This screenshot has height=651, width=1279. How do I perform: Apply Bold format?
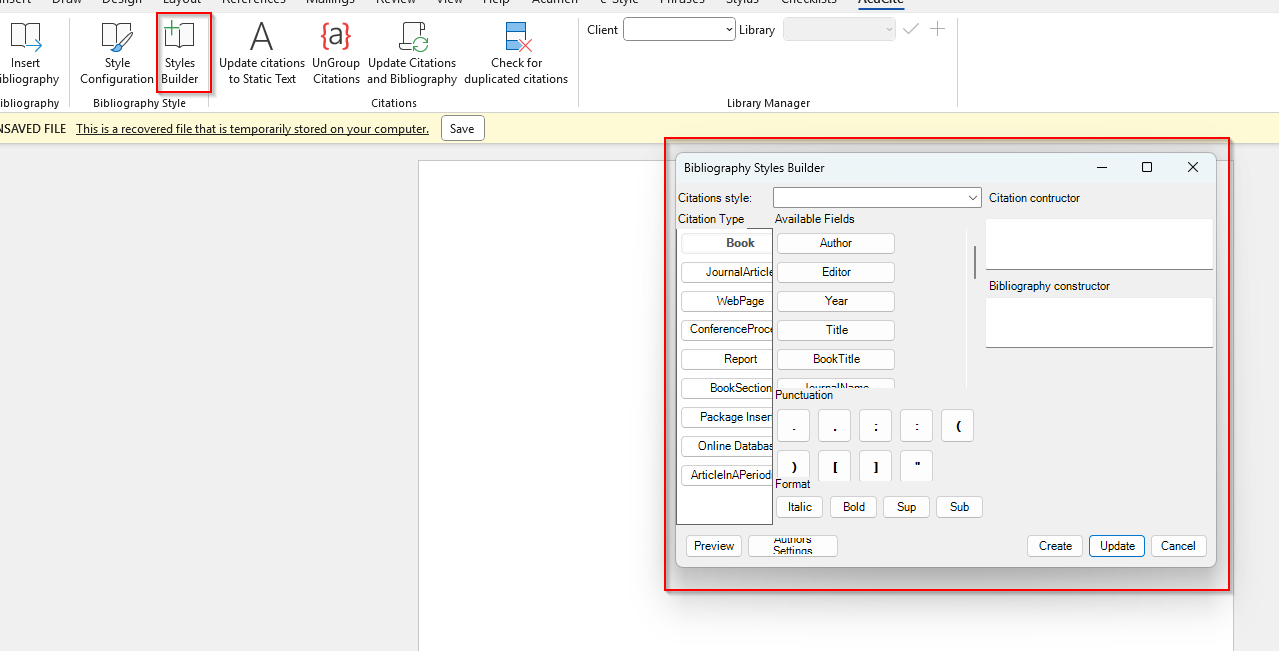point(854,507)
